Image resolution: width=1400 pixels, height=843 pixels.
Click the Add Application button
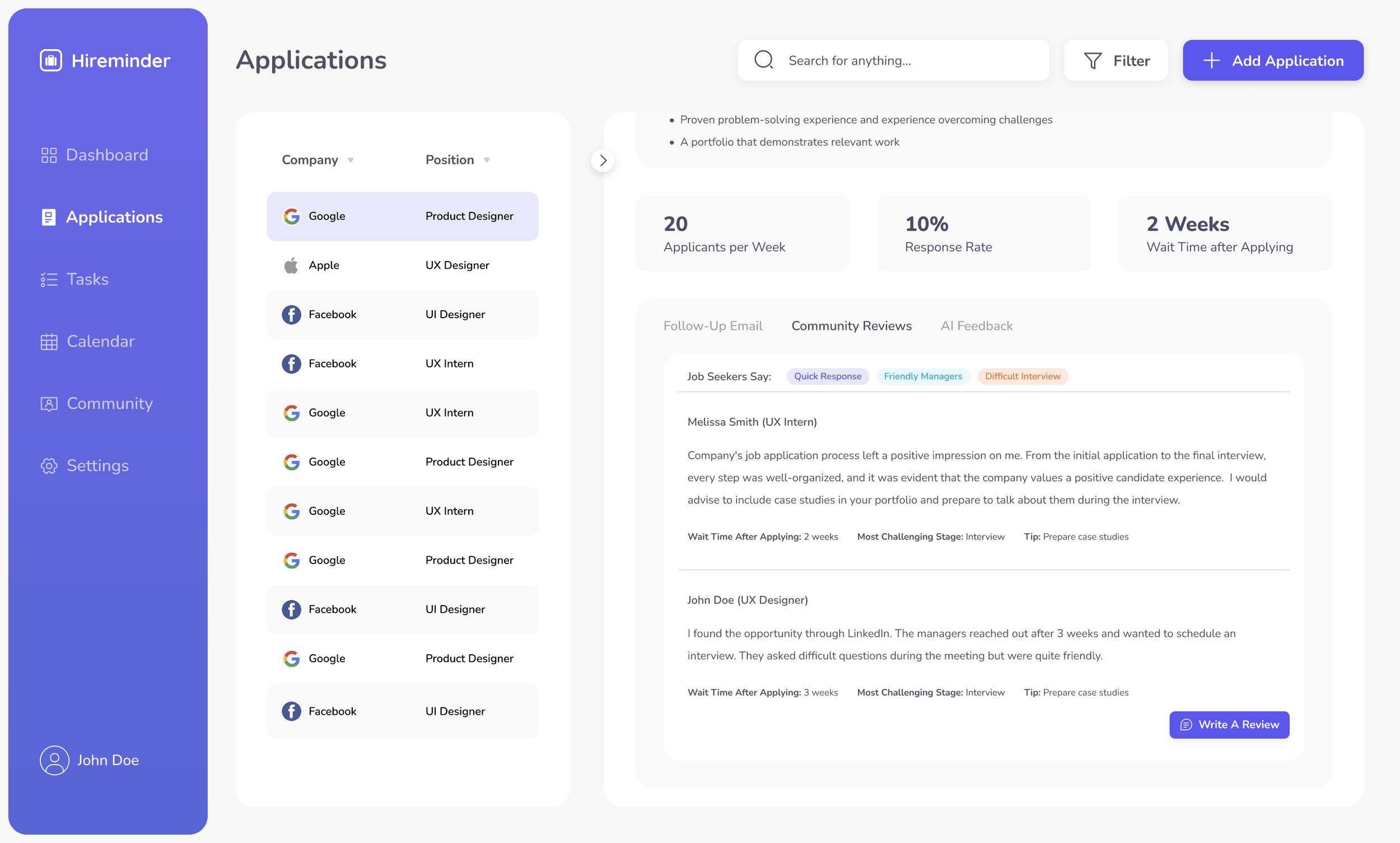click(x=1273, y=60)
